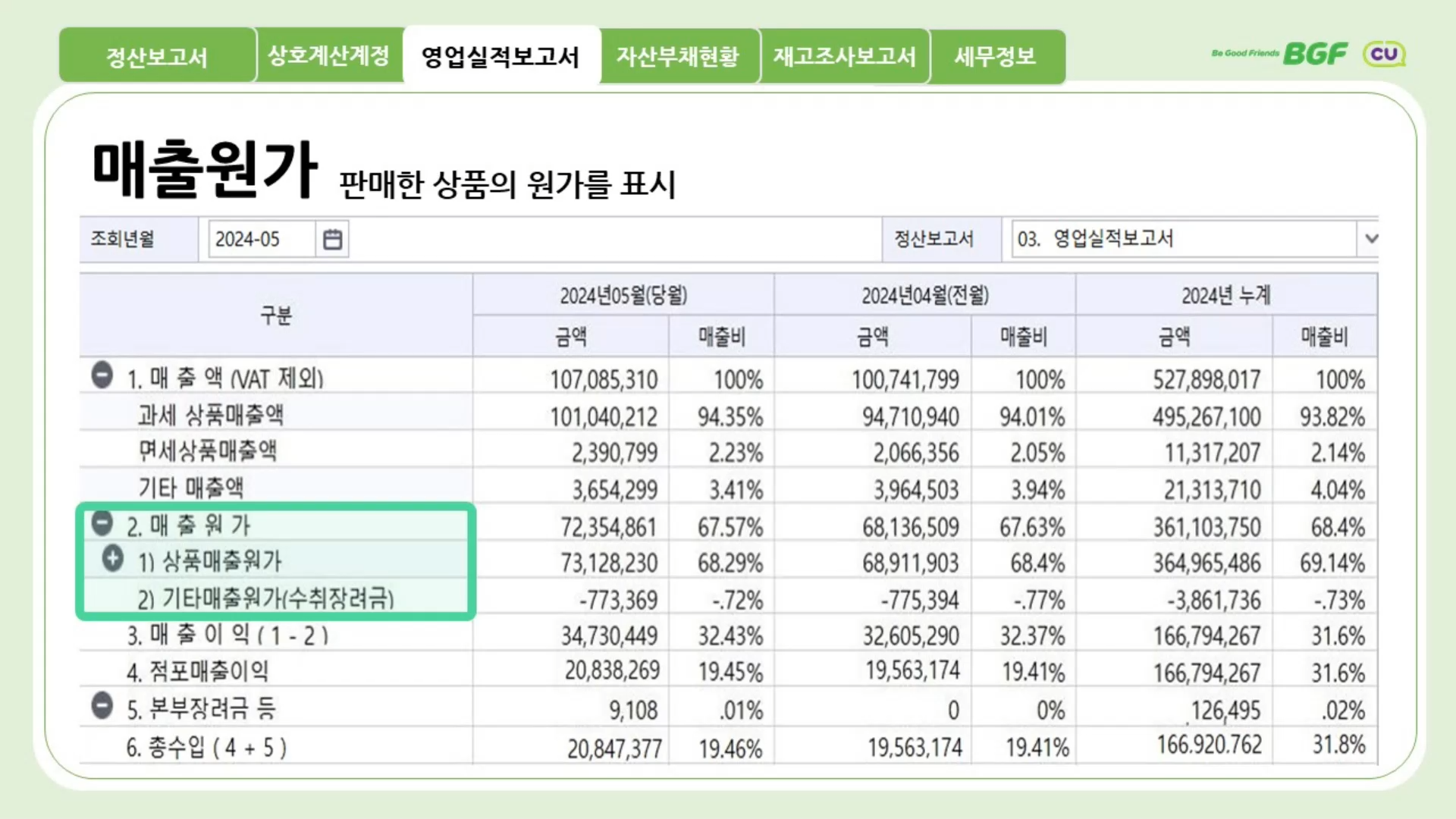This screenshot has width=1456, height=819.
Task: Open the calendar date picker icon
Action: click(x=332, y=240)
